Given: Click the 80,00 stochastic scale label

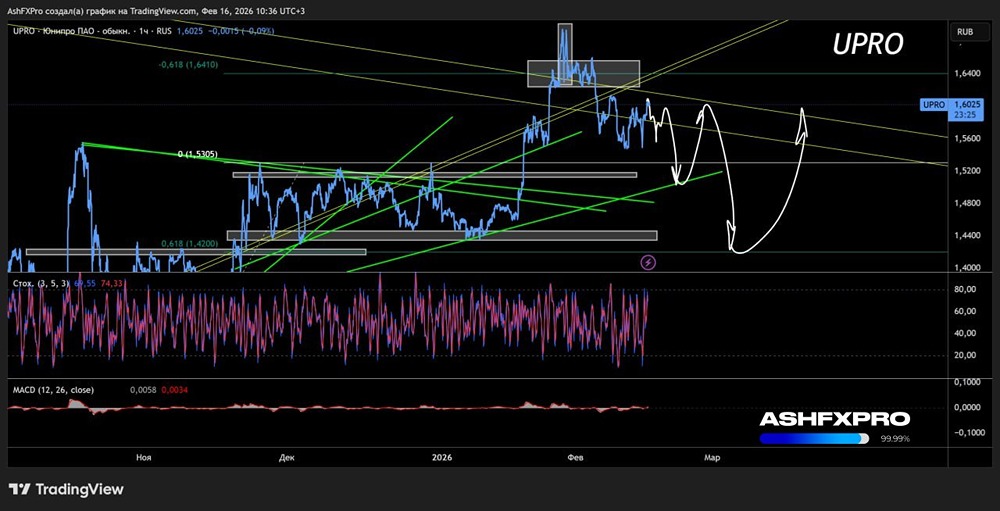Looking at the screenshot, I should pyautogui.click(x=967, y=290).
